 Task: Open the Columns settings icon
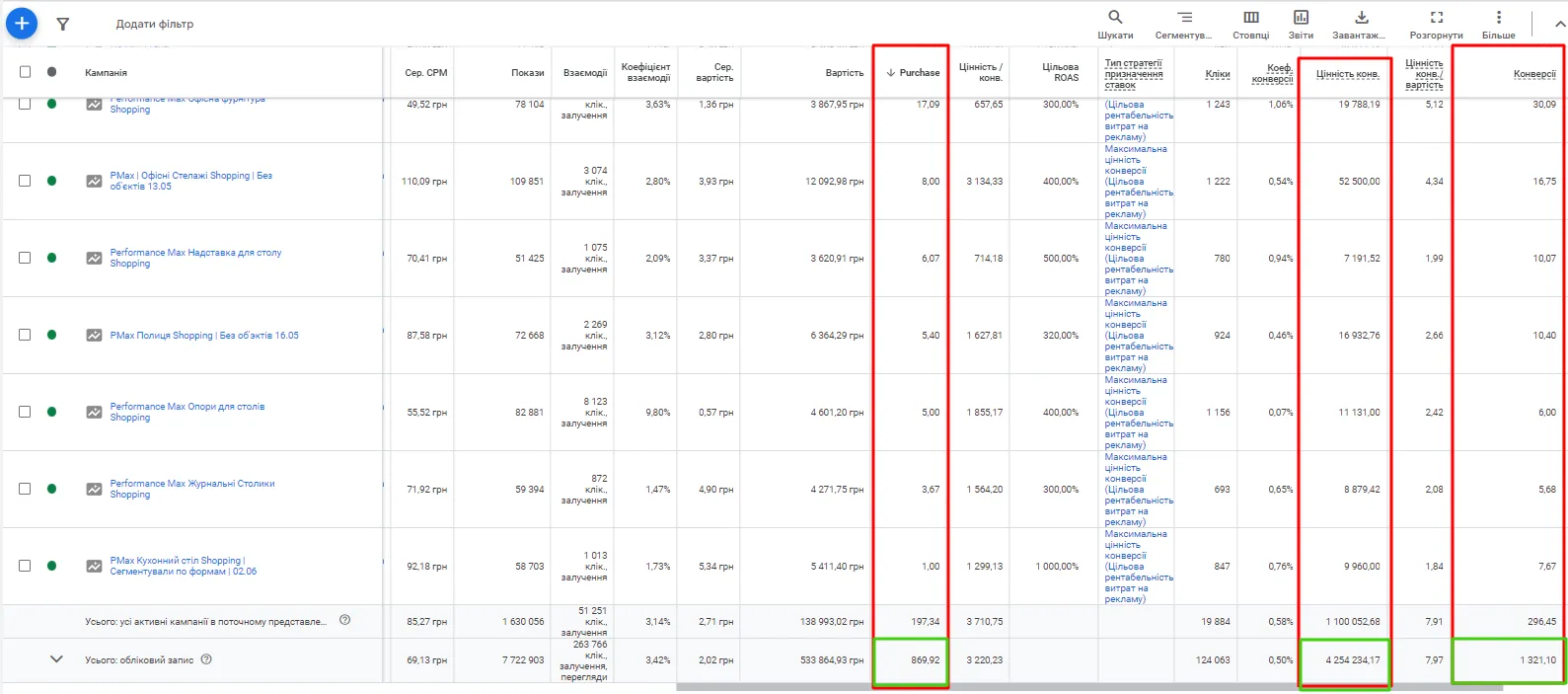pyautogui.click(x=1250, y=18)
